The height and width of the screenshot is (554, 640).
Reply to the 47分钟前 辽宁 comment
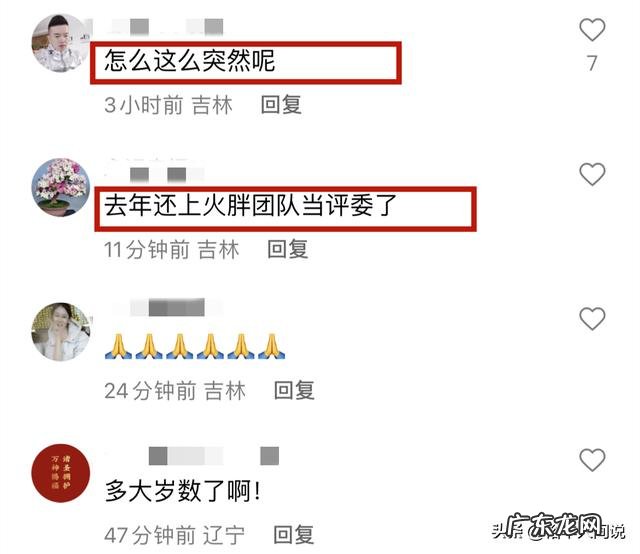(293, 534)
